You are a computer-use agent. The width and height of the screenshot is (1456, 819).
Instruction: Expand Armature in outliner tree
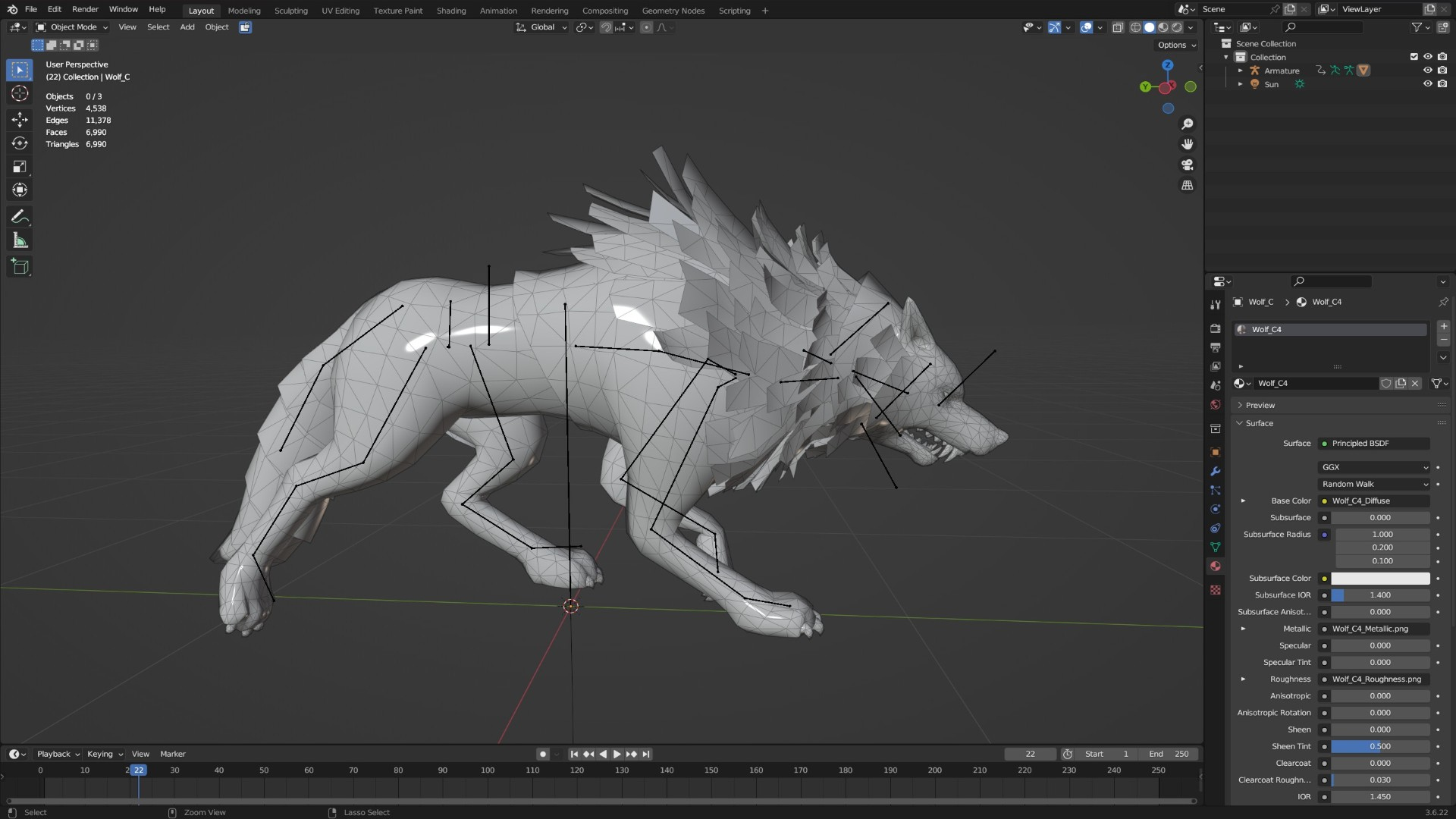(x=1241, y=71)
